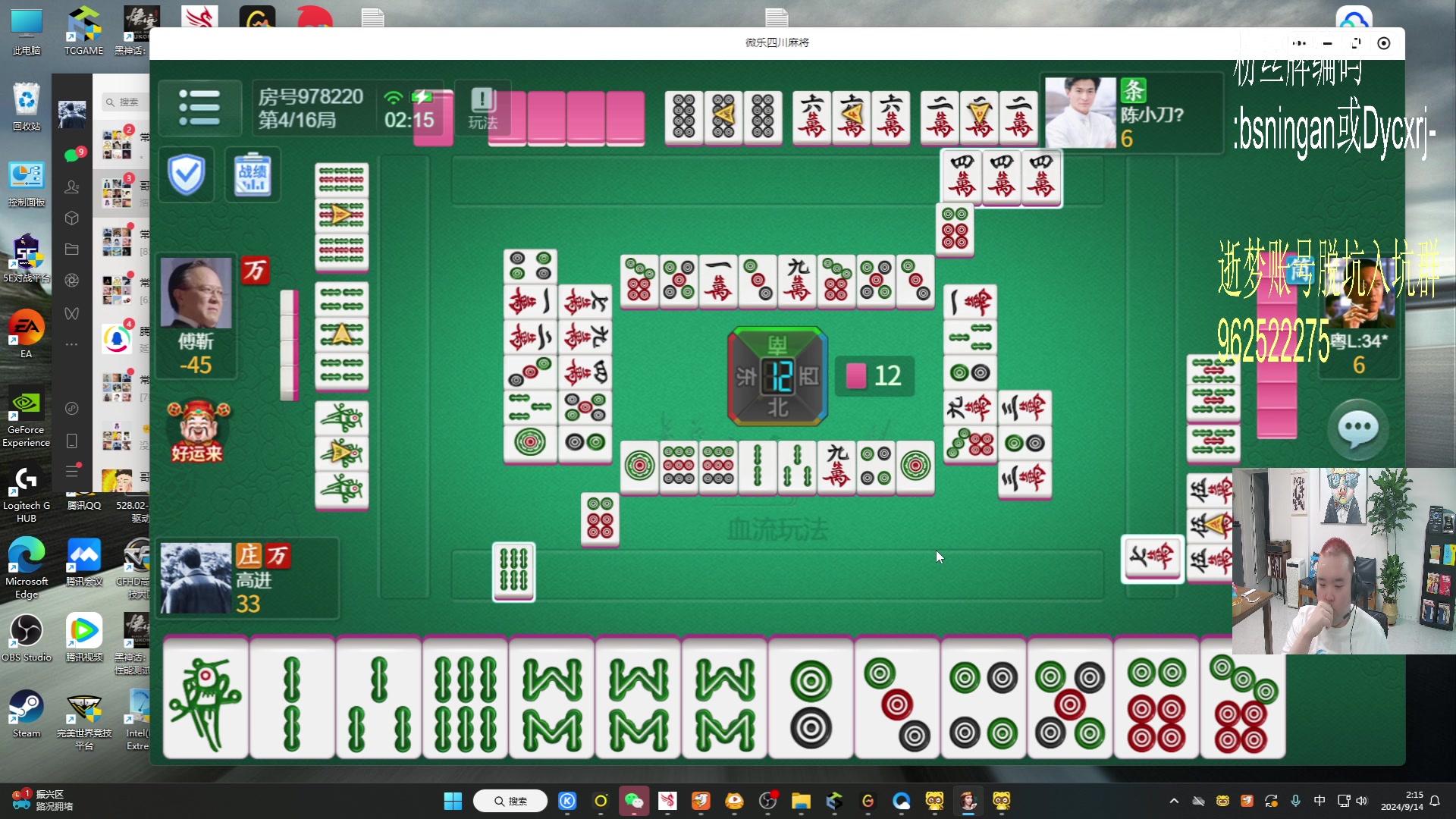
Task: Open 完美世界竞技平台 desktop shortcut
Action: (83, 720)
